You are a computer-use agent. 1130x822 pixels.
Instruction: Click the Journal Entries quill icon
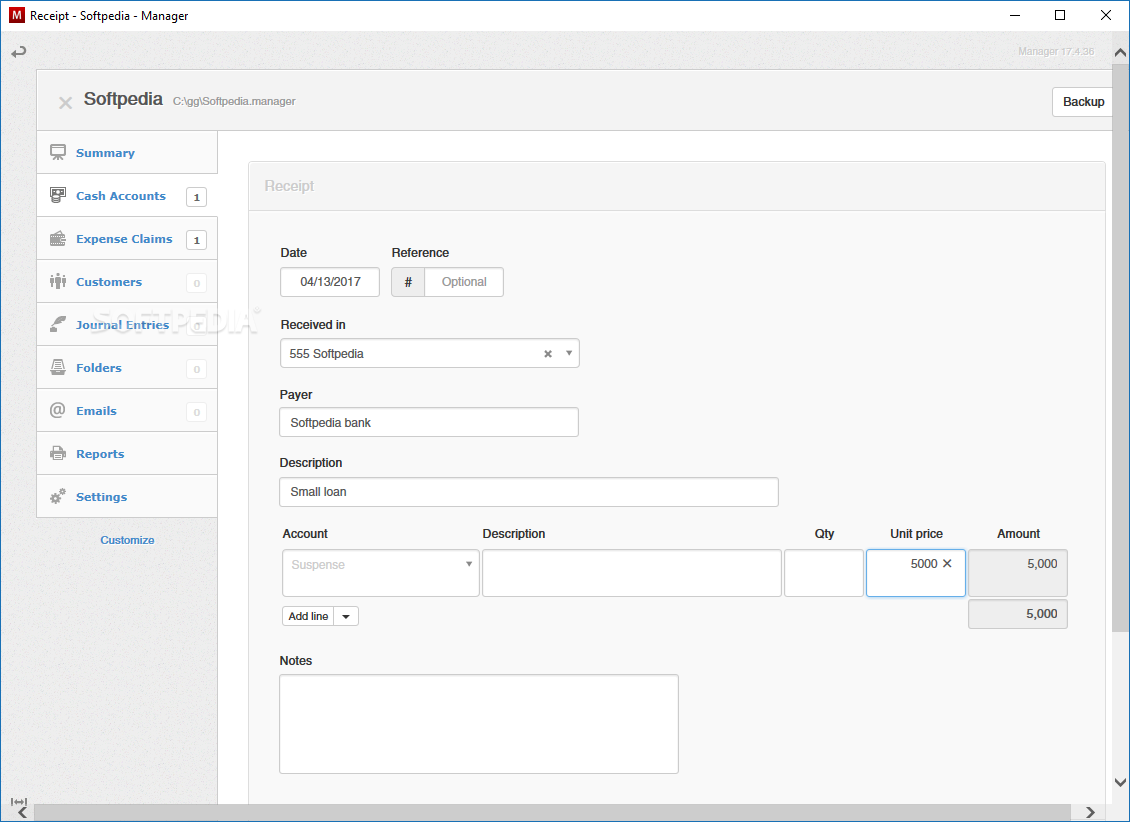58,324
